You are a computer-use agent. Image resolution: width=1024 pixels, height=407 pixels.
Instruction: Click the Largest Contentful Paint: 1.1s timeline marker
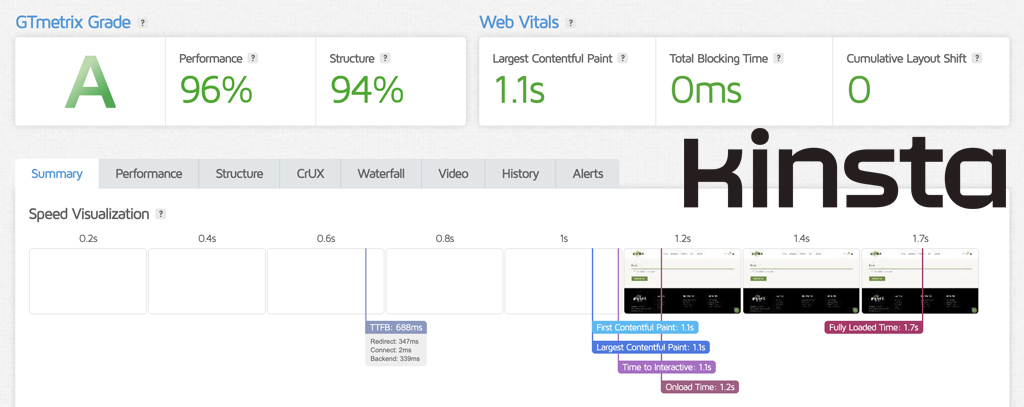[651, 348]
